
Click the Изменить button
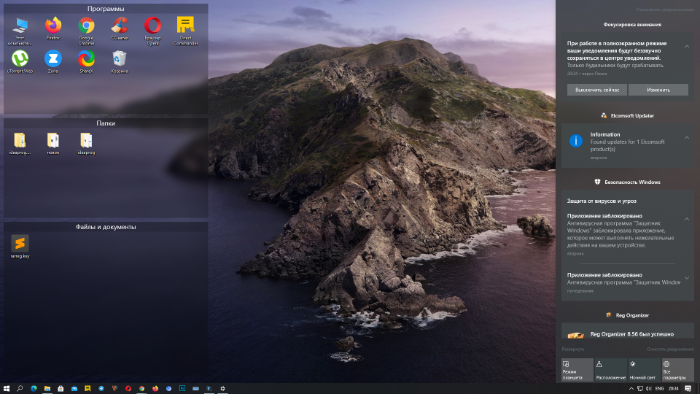[658, 90]
